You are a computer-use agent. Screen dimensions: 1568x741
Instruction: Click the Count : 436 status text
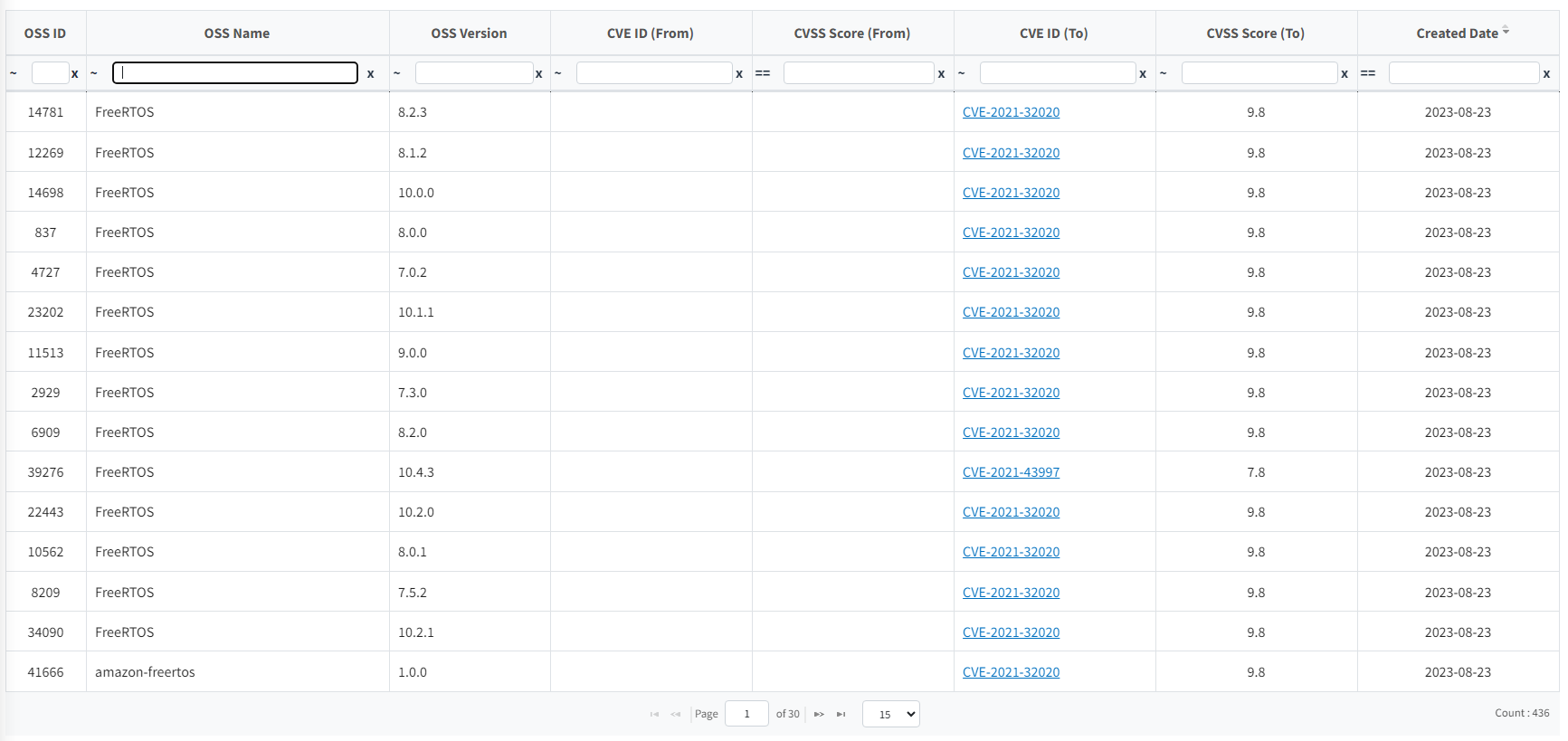coord(1522,713)
